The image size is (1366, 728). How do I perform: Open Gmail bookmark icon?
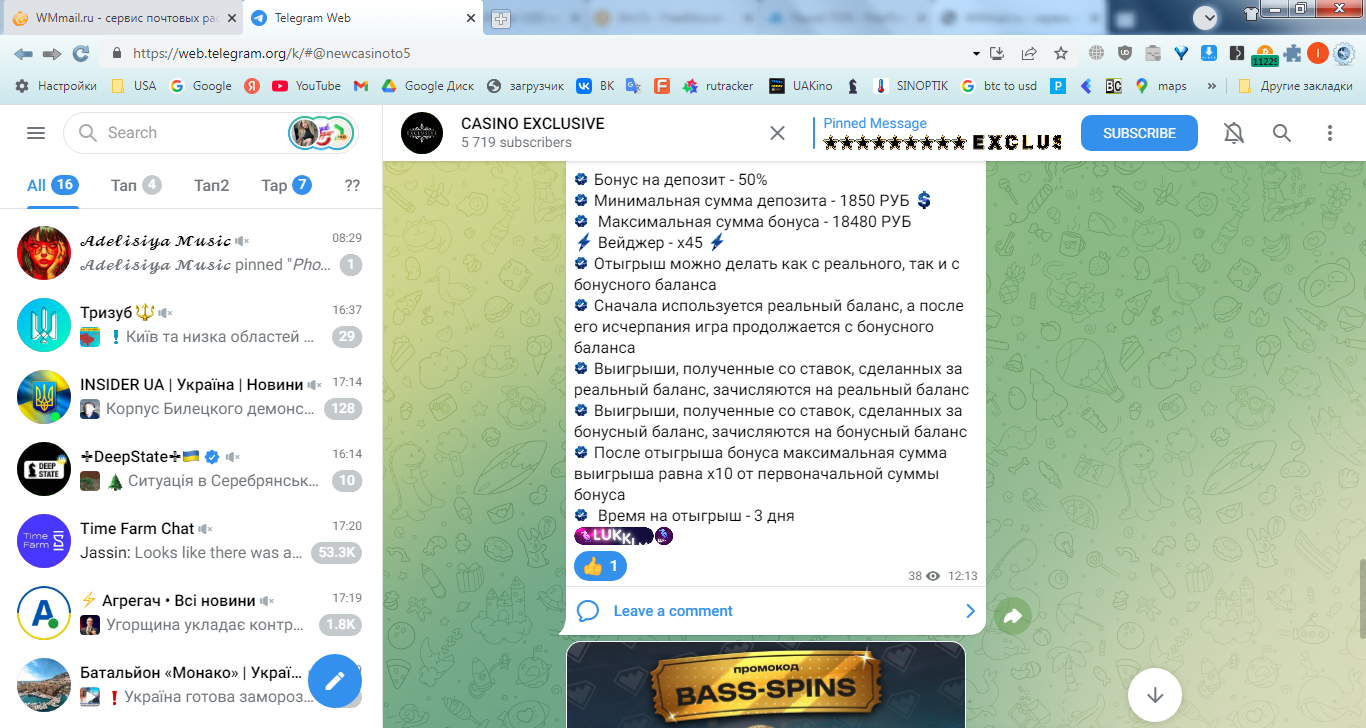pyautogui.click(x=361, y=86)
